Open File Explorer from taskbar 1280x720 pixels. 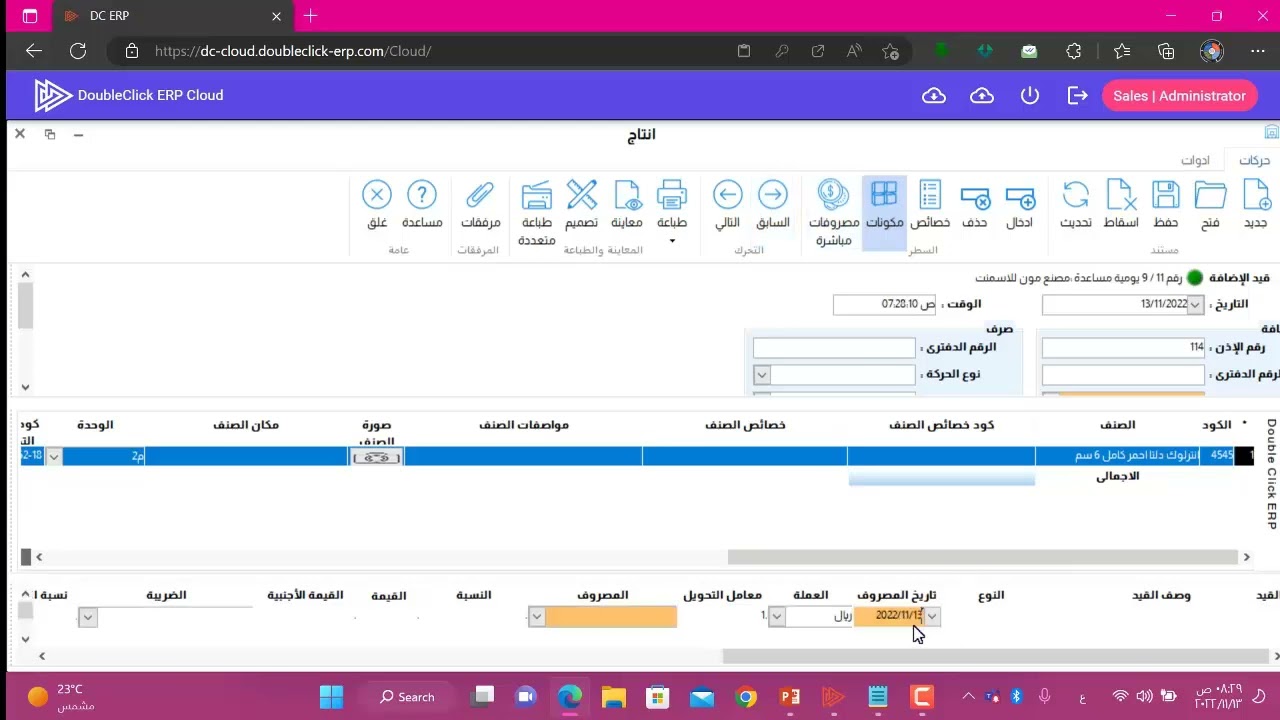pos(614,697)
